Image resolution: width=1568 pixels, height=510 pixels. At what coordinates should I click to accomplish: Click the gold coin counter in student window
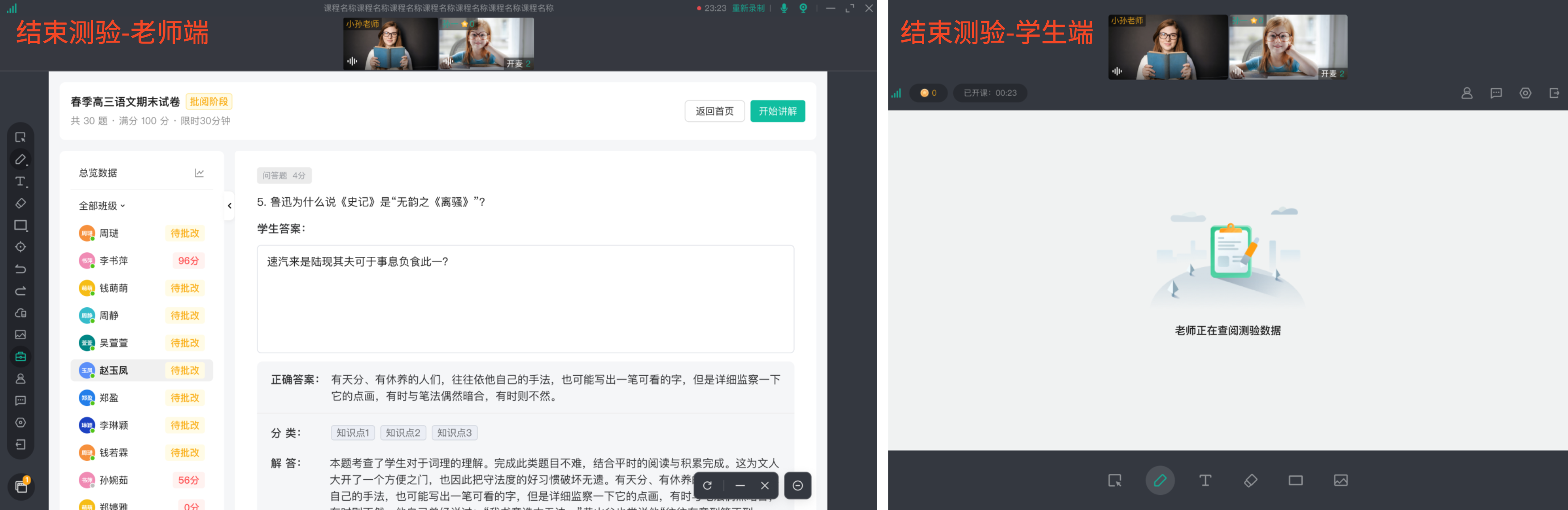(x=928, y=93)
